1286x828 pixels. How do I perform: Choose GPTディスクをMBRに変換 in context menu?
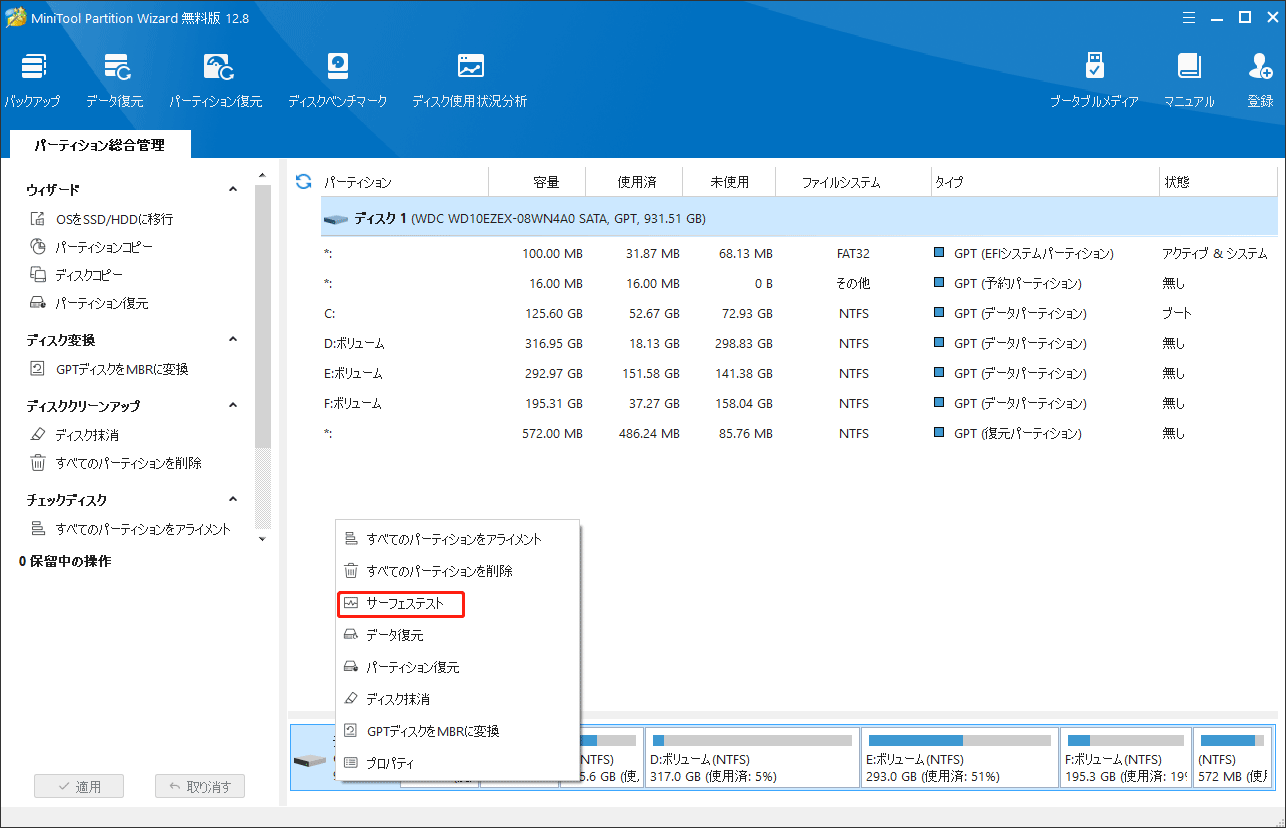457,731
